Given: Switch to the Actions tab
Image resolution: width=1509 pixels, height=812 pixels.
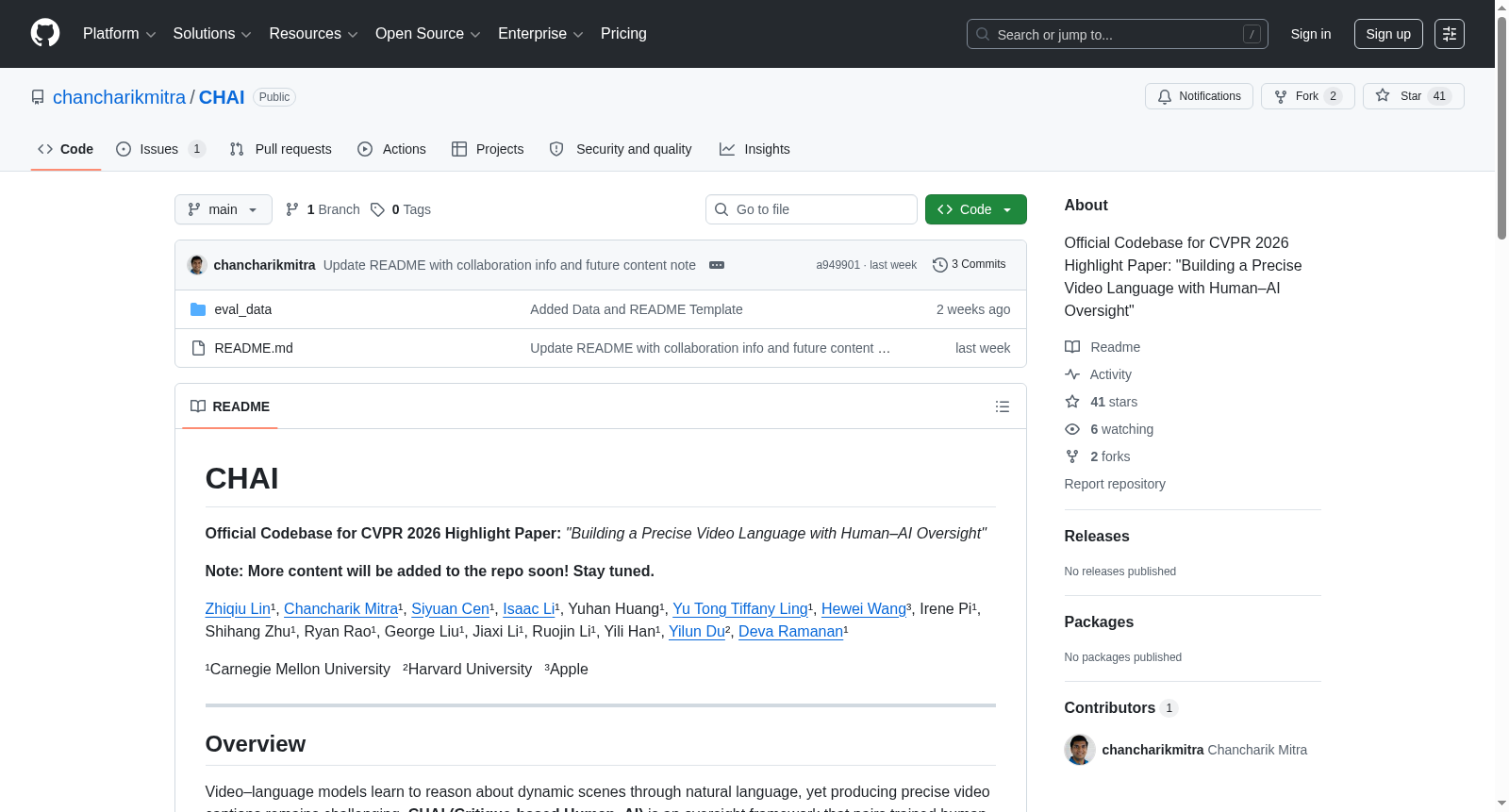Looking at the screenshot, I should pos(392,149).
